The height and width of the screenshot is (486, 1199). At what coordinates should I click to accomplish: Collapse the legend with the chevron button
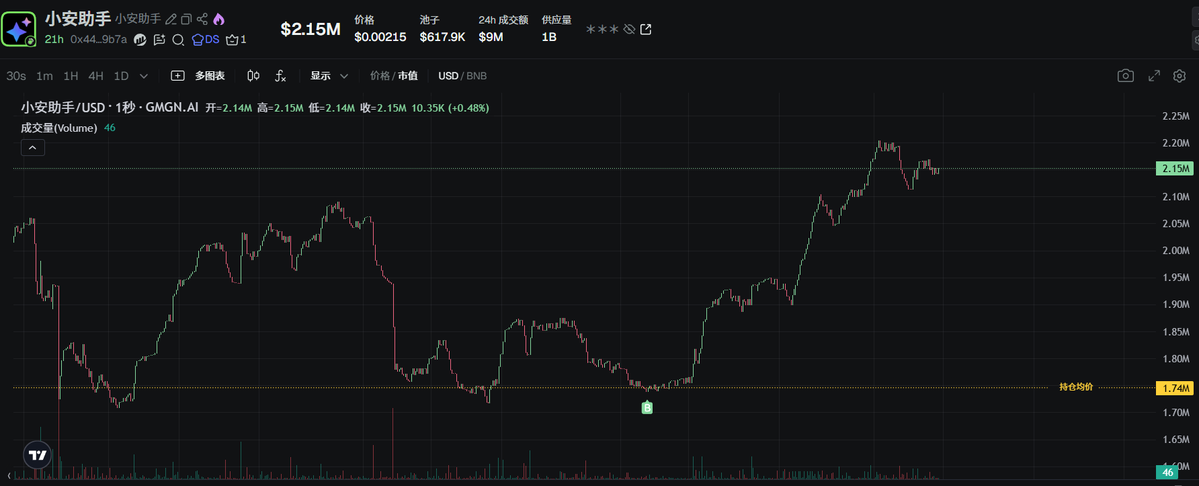point(33,147)
